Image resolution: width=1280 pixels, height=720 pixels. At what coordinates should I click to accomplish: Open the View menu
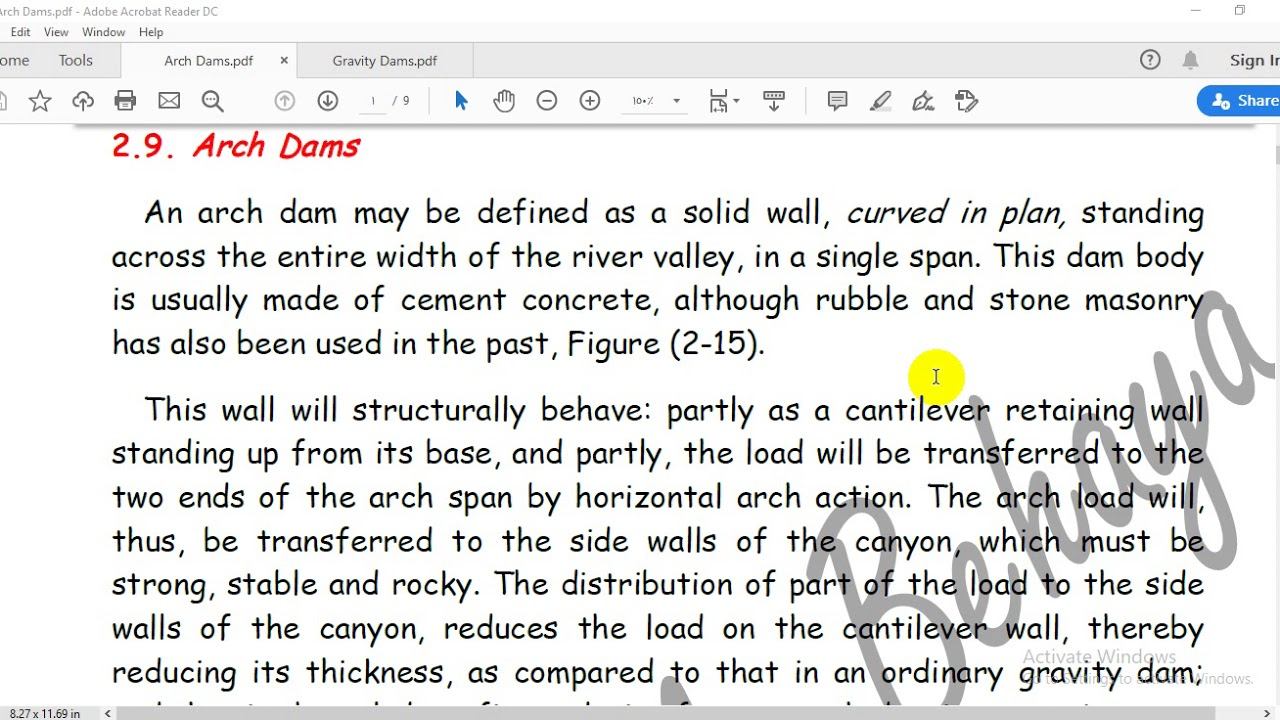[x=56, y=32]
